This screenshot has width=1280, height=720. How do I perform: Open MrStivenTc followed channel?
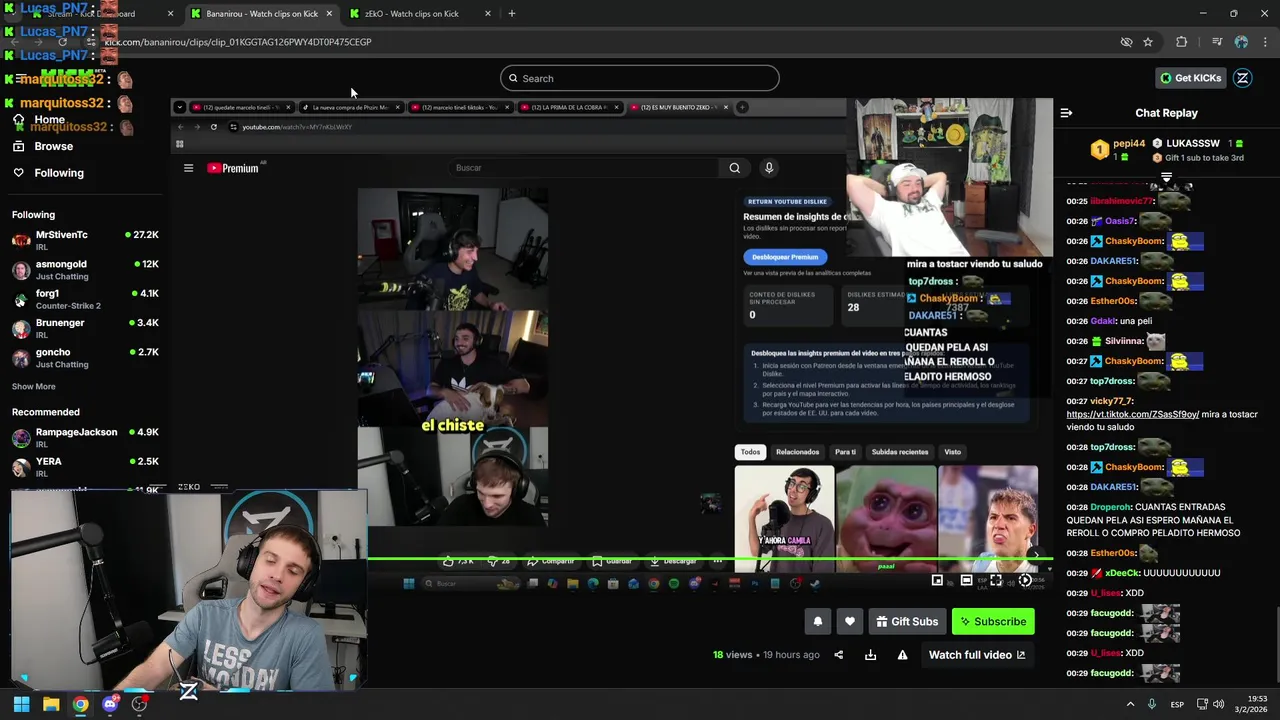click(85, 240)
